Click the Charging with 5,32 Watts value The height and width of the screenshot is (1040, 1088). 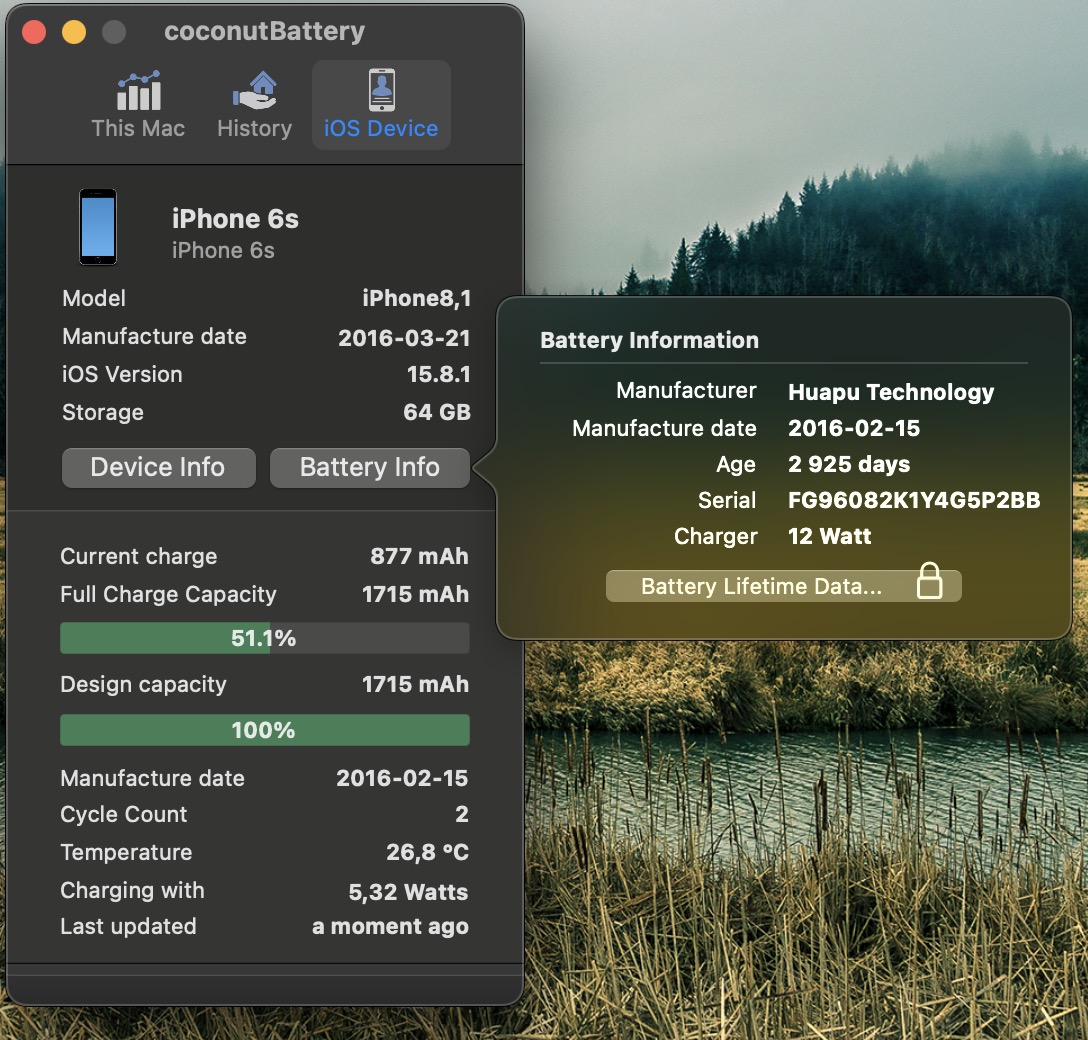pos(408,892)
